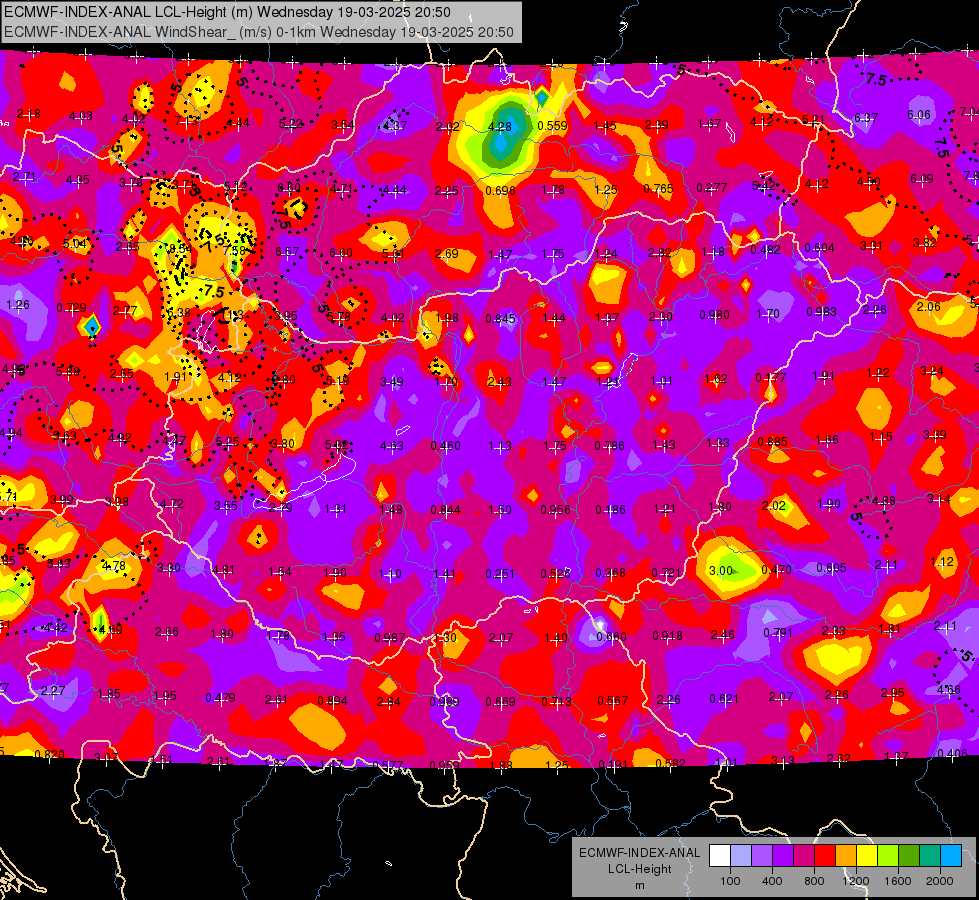Pick the yellow legend color swatch
Image resolution: width=979 pixels, height=900 pixels.
867,856
